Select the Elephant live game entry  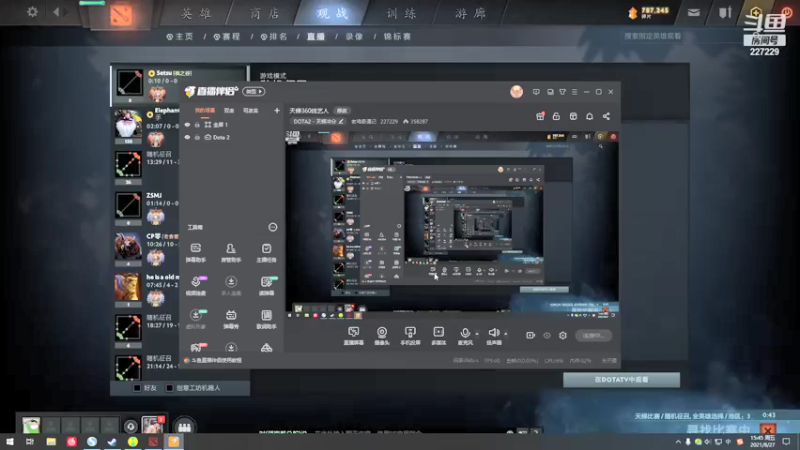(145, 127)
